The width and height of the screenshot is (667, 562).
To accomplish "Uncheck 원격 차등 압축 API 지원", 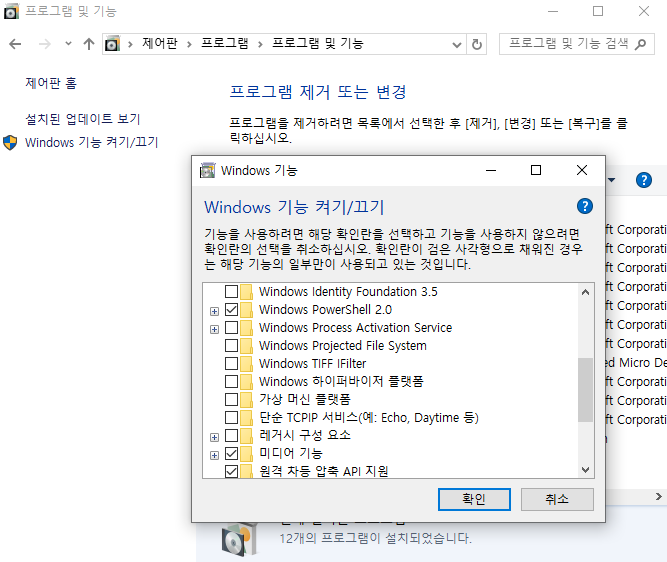I will coord(231,471).
